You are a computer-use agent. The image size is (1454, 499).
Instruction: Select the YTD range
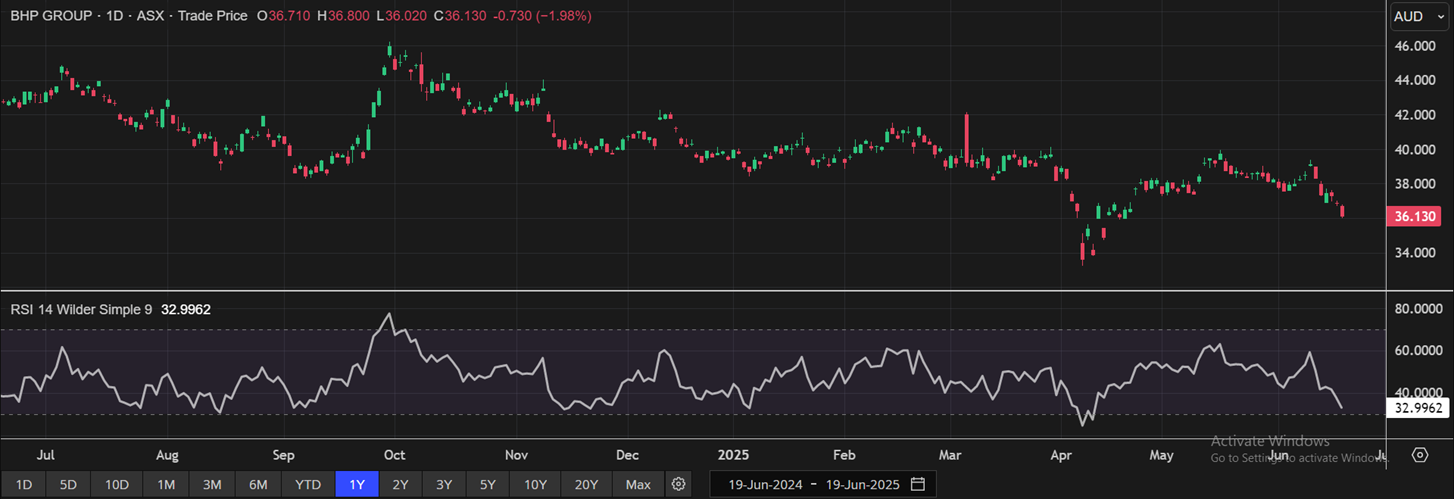[x=308, y=485]
